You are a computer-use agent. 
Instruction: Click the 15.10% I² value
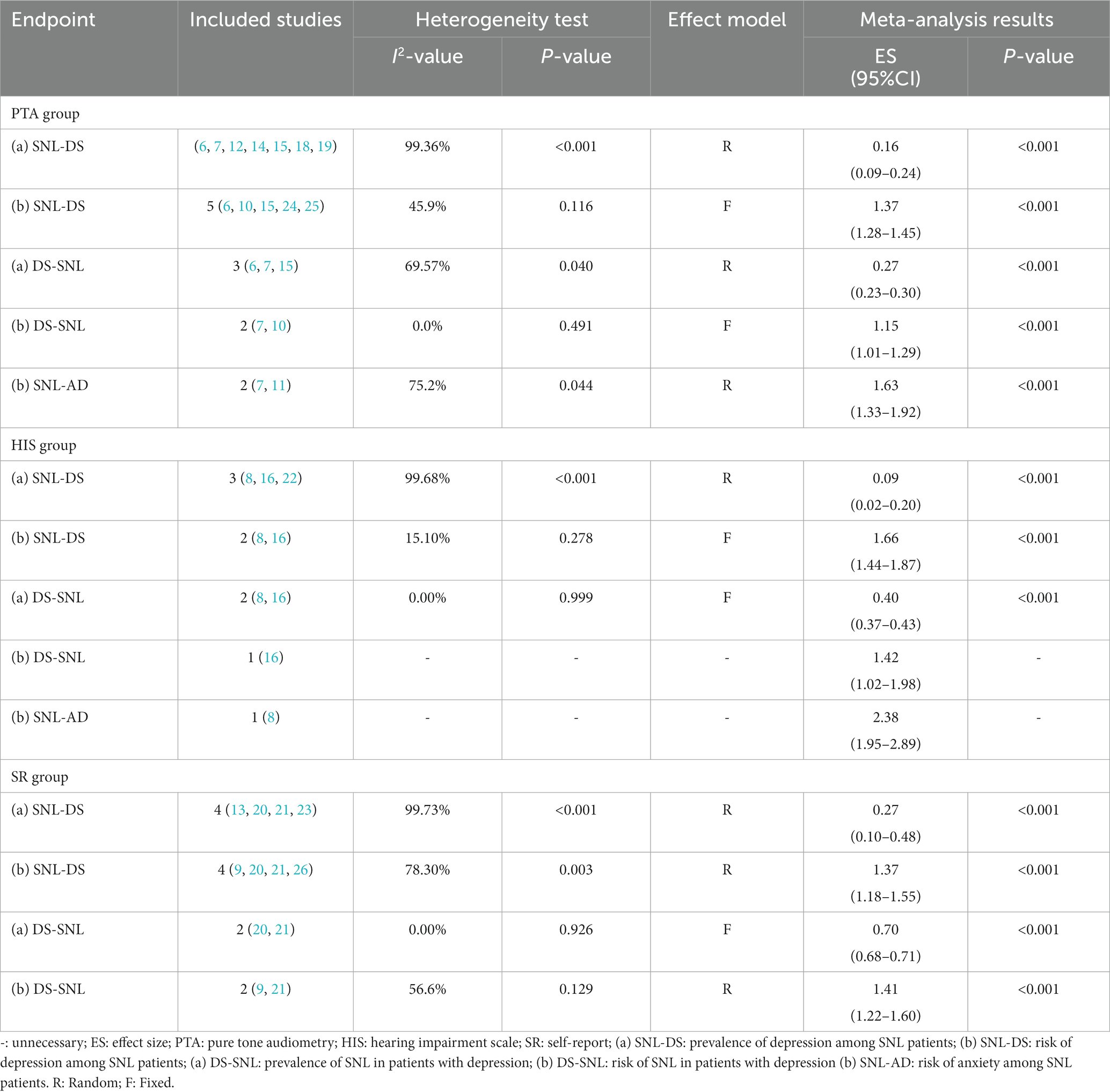click(x=427, y=538)
